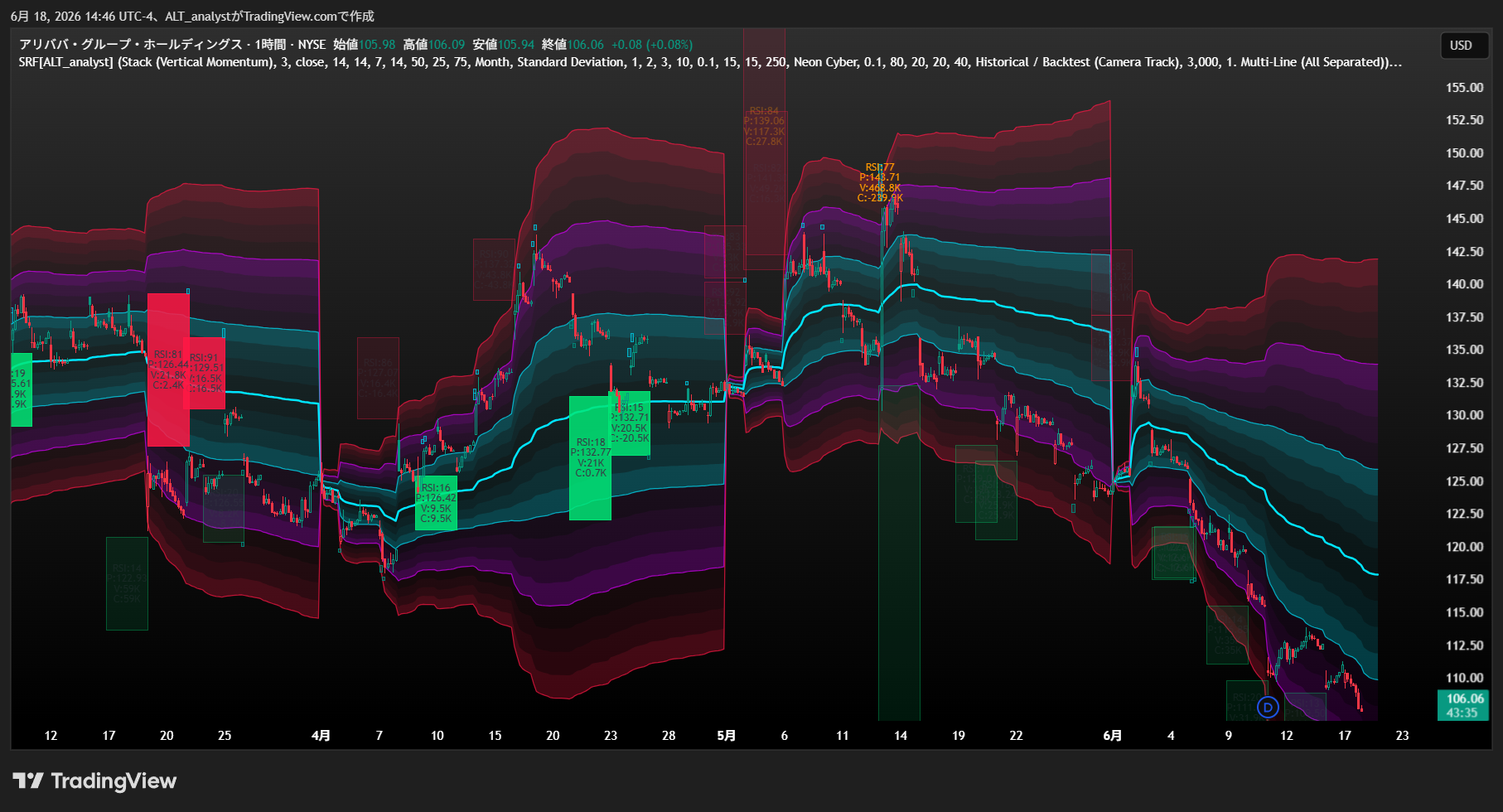The height and width of the screenshot is (812, 1503).
Task: Click the ALT_analyst creation date header text
Action: (192, 17)
